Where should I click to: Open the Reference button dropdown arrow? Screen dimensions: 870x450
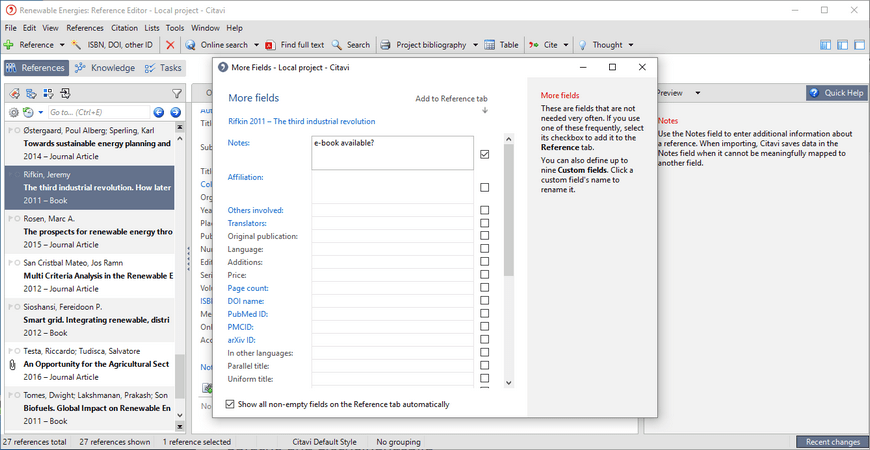click(x=62, y=45)
